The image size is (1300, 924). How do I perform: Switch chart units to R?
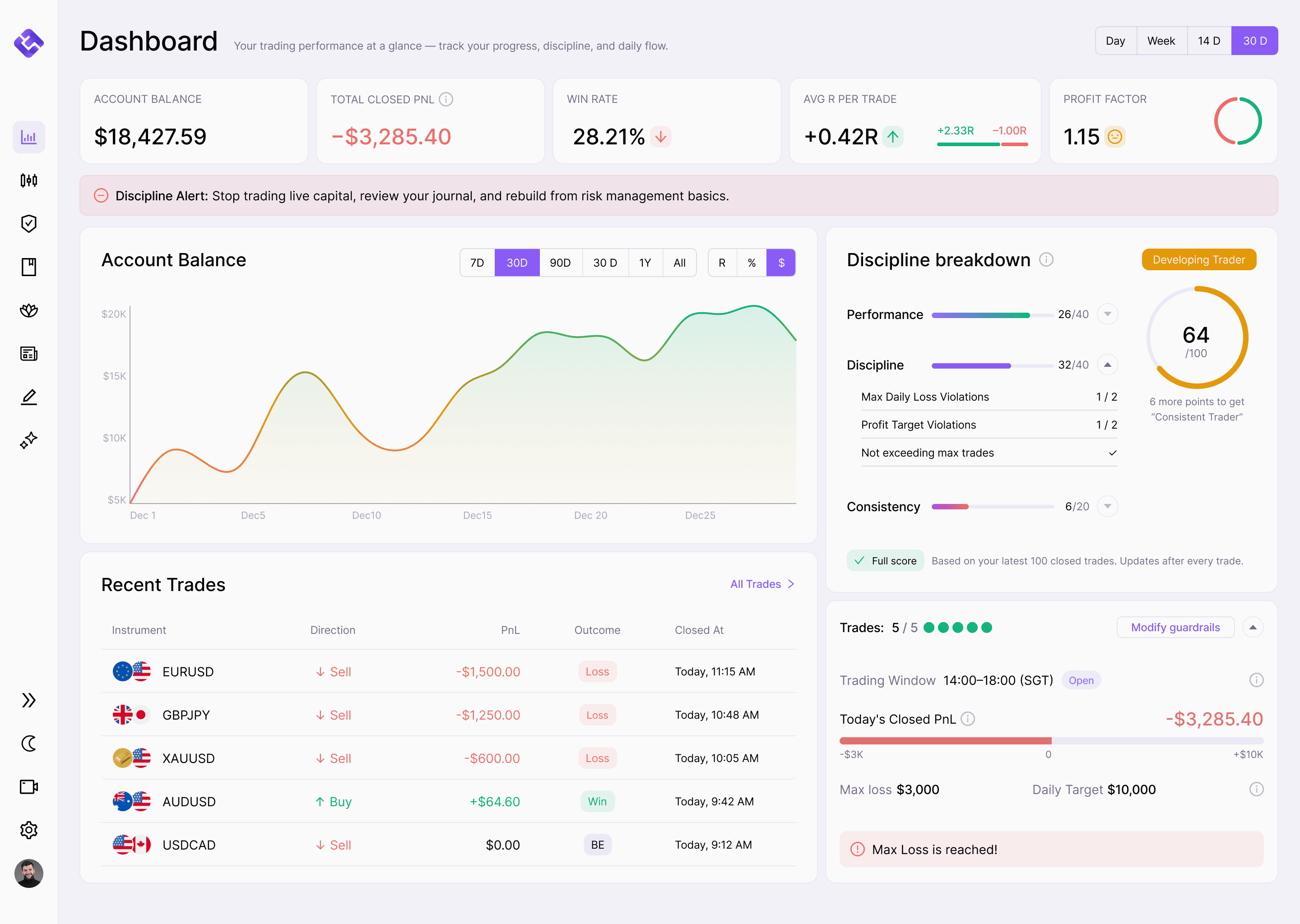tap(722, 263)
